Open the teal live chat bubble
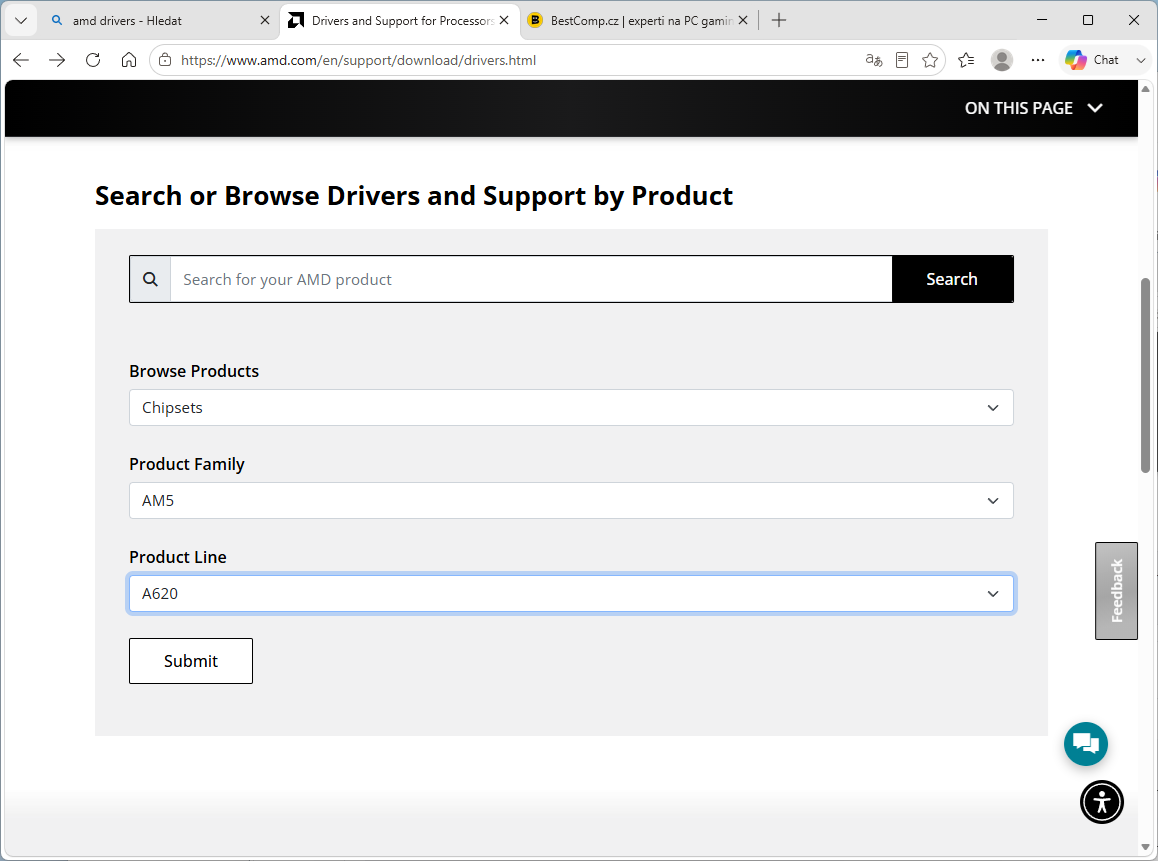The image size is (1158, 861). coord(1086,744)
